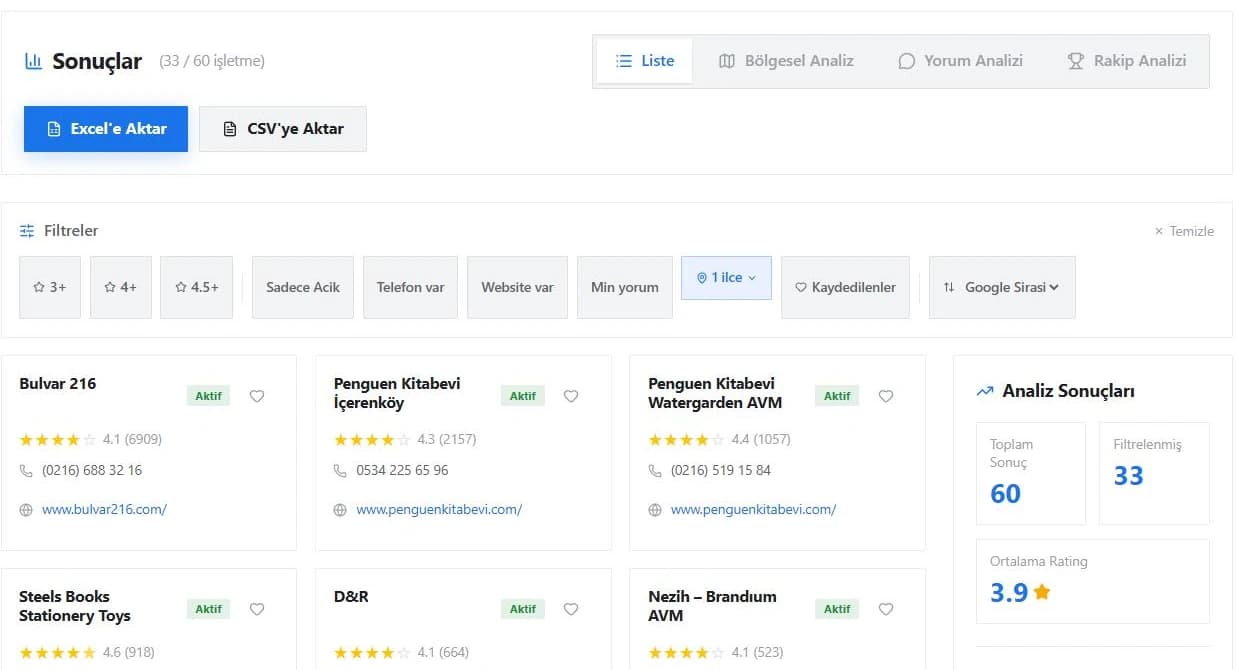Export results with CSV'ye Aktar
This screenshot has width=1236, height=670.
tap(283, 129)
